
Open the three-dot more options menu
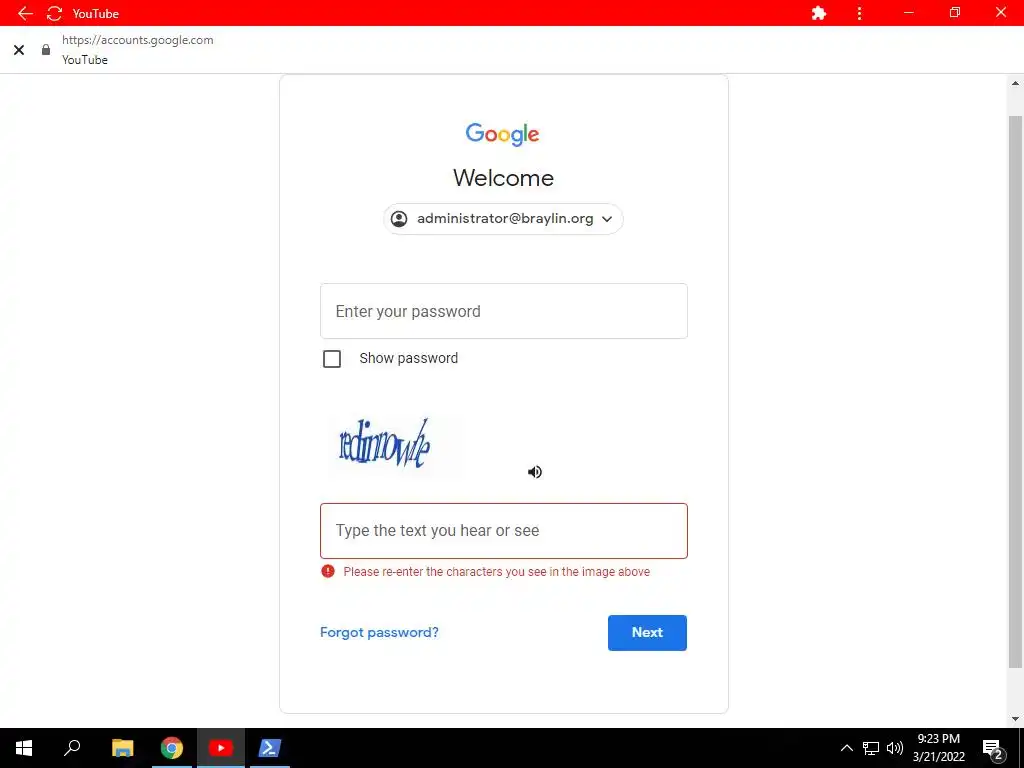point(859,13)
